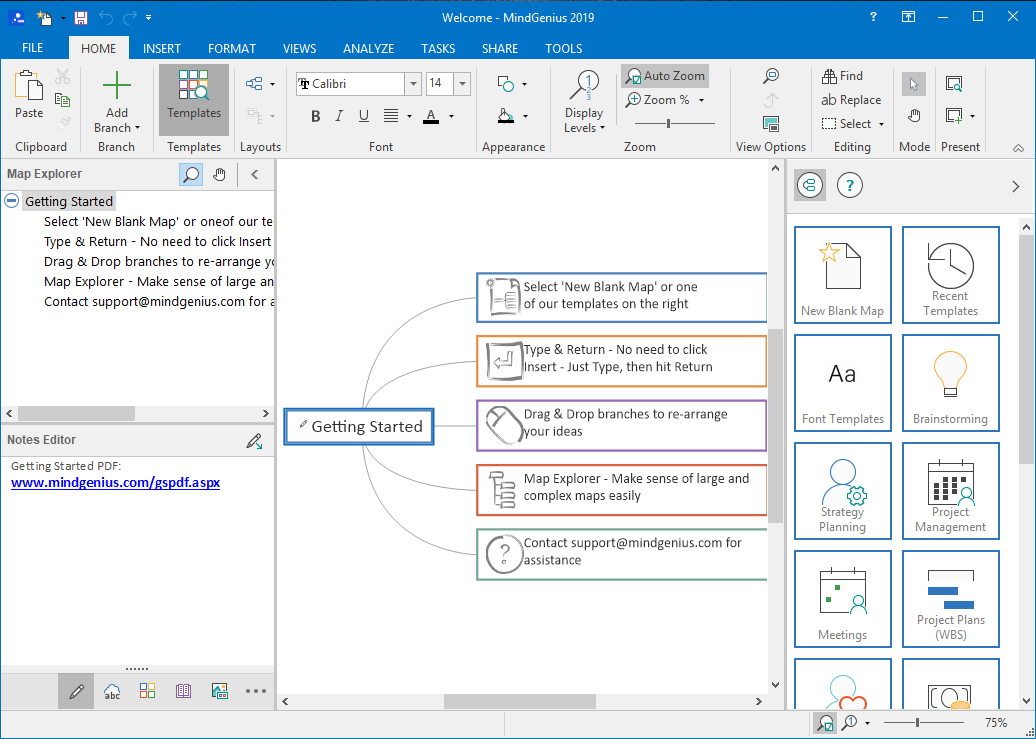Screen dimensions: 1036x739
Task: Toggle the auto zoom icon in status bar
Action: coord(825,723)
